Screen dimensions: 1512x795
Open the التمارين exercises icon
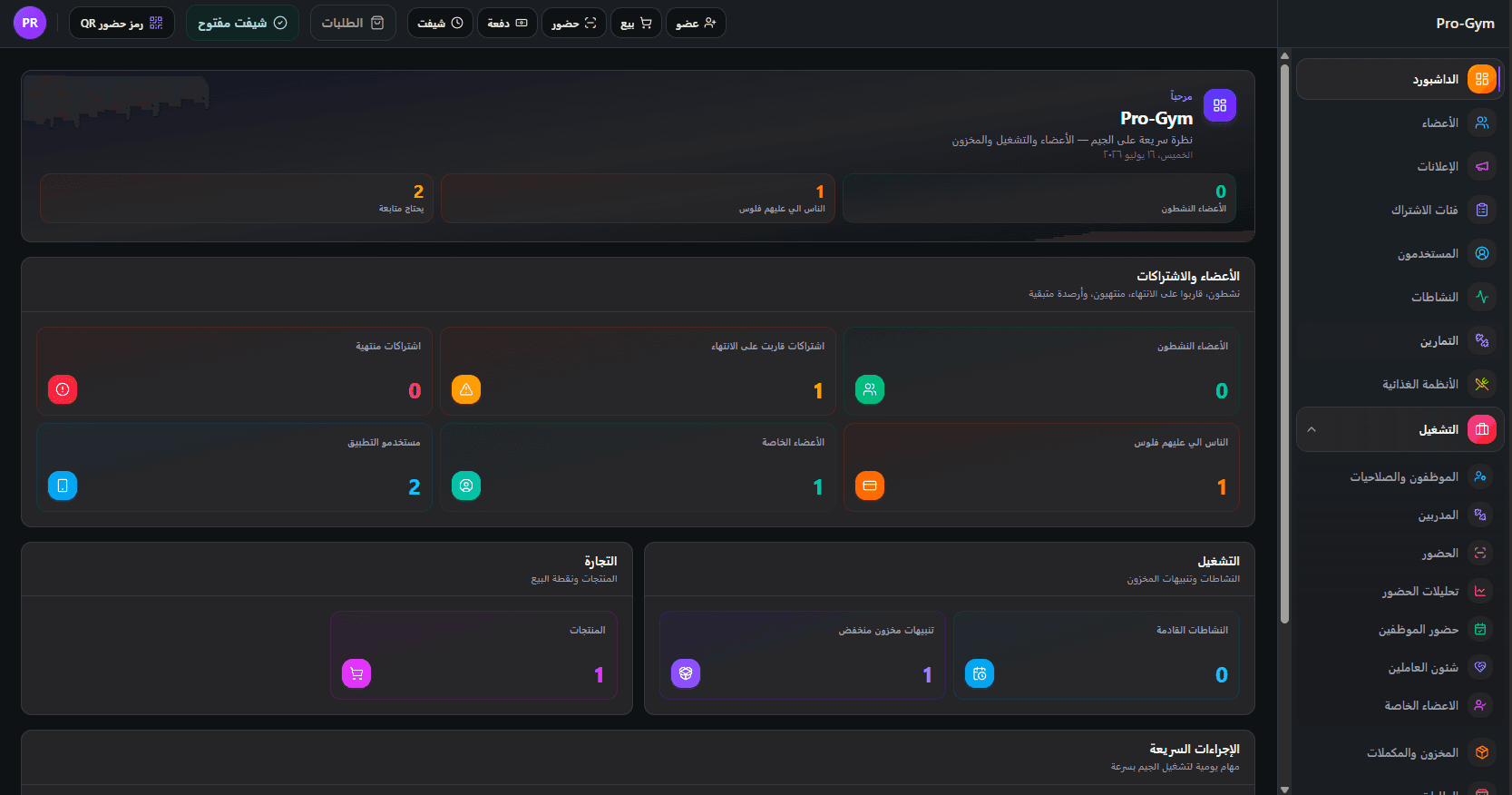coord(1482,340)
